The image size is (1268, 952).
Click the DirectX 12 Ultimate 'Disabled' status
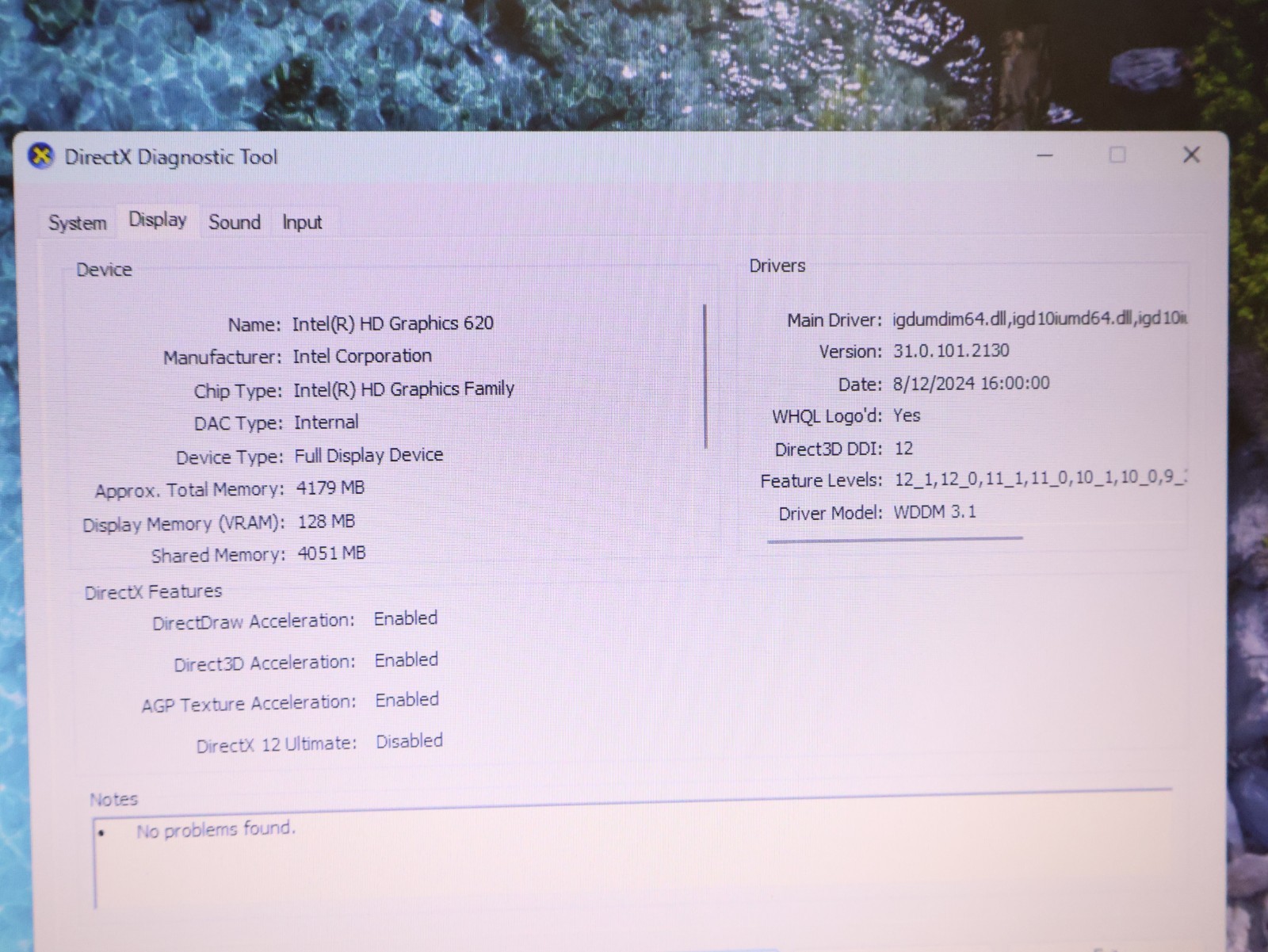tap(409, 741)
